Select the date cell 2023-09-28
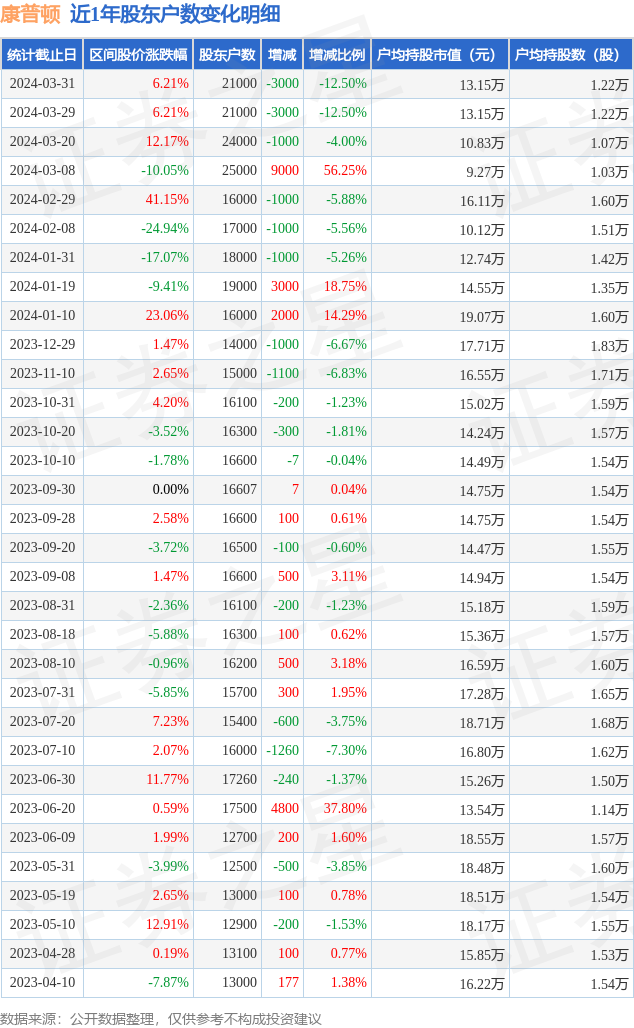The height and width of the screenshot is (1028, 634). click(x=43, y=519)
